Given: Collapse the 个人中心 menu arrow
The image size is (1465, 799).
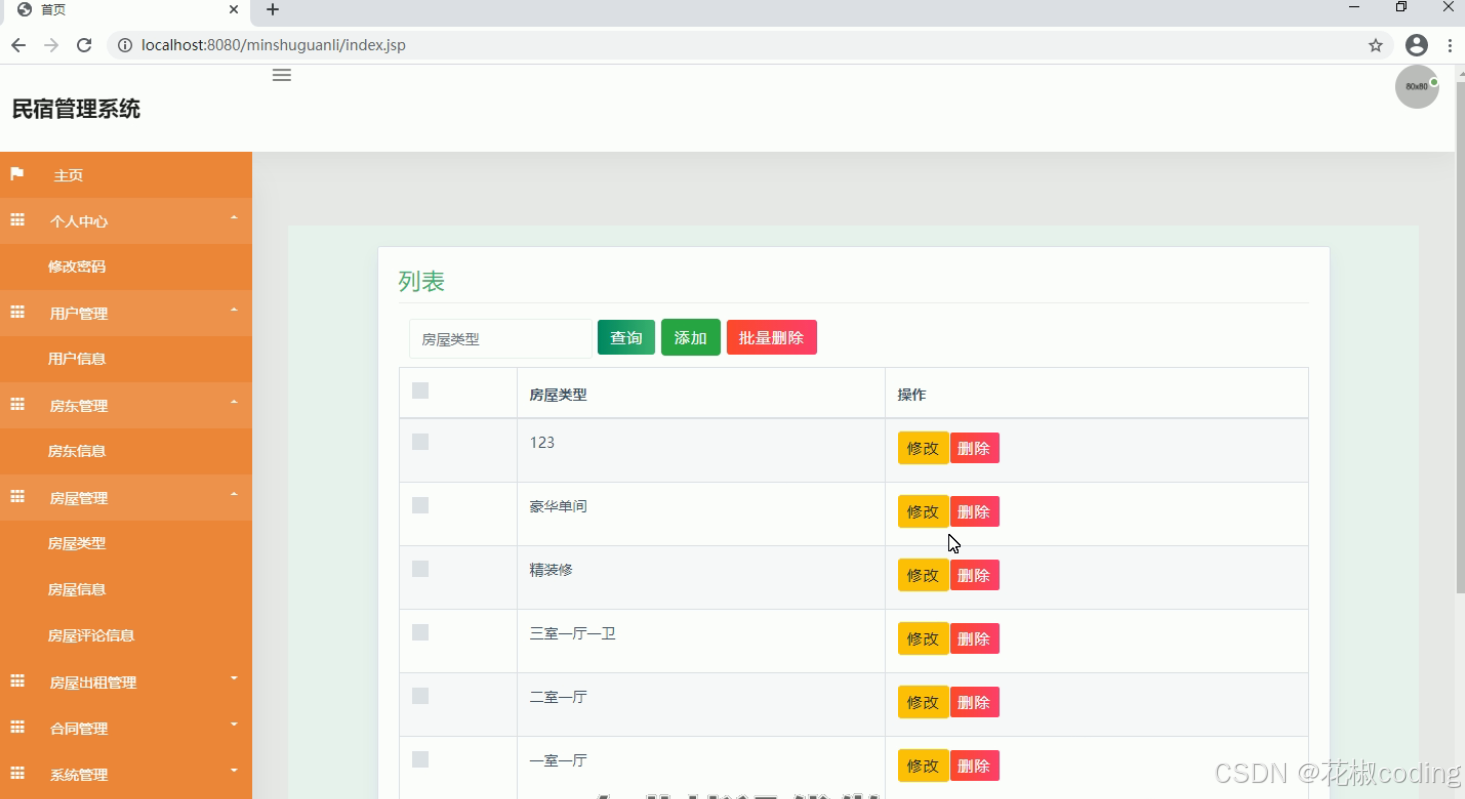Looking at the screenshot, I should tap(234, 217).
